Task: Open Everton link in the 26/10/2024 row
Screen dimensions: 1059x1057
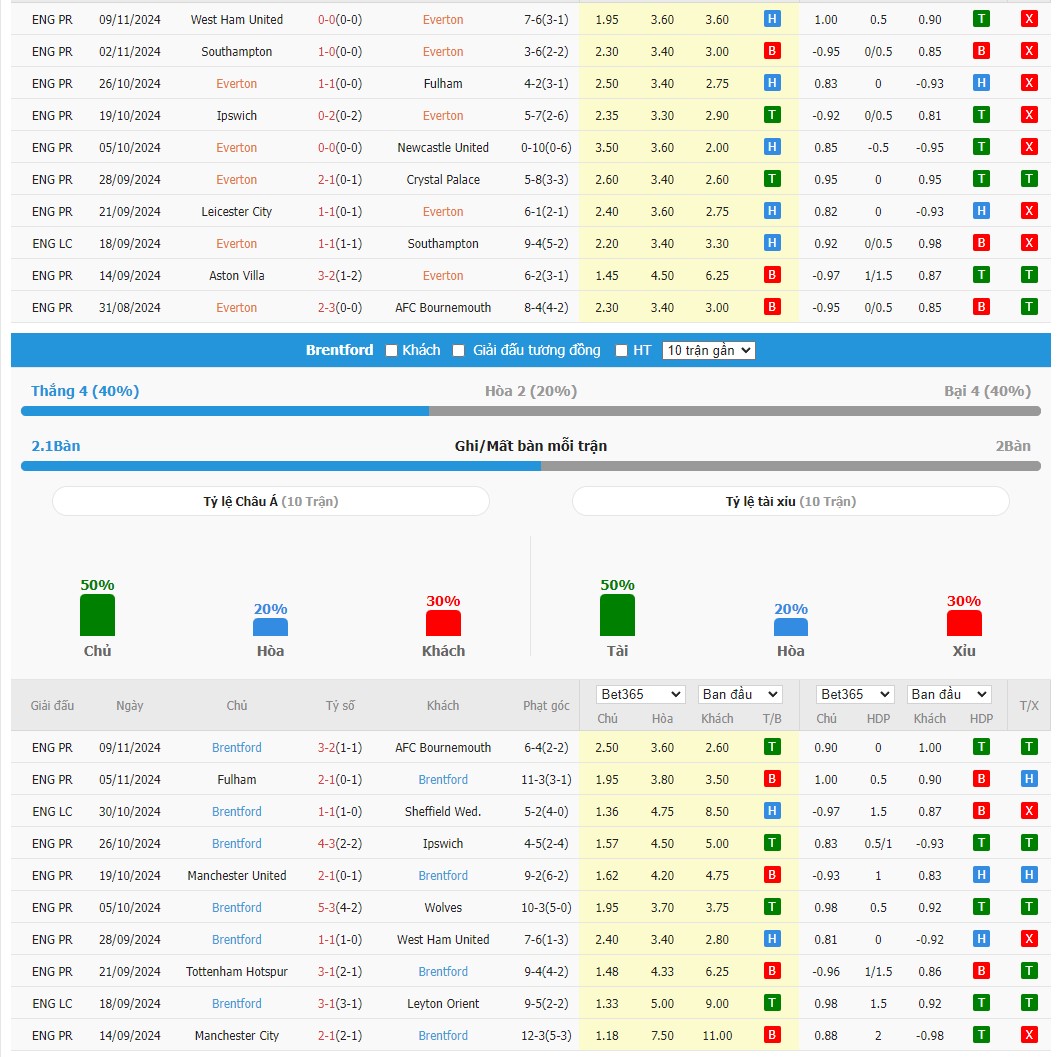Action: (236, 84)
